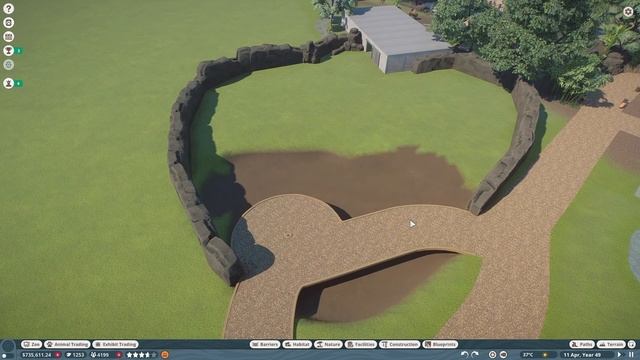
Task: Open the chess-piece icon at the bottom of the sidebar
Action: click(x=8, y=83)
